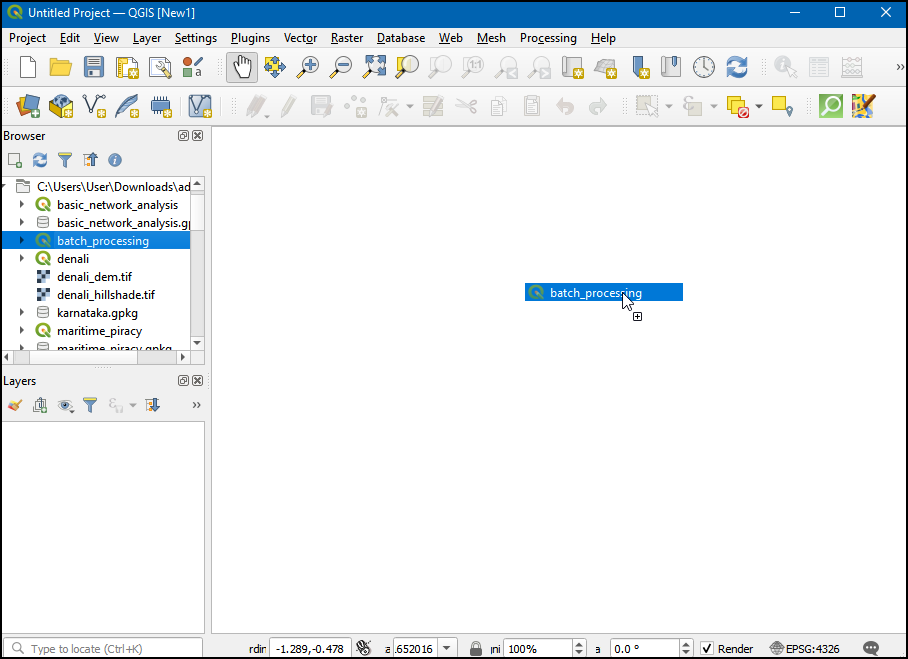Open the log messages speech bubble icon

871,649
